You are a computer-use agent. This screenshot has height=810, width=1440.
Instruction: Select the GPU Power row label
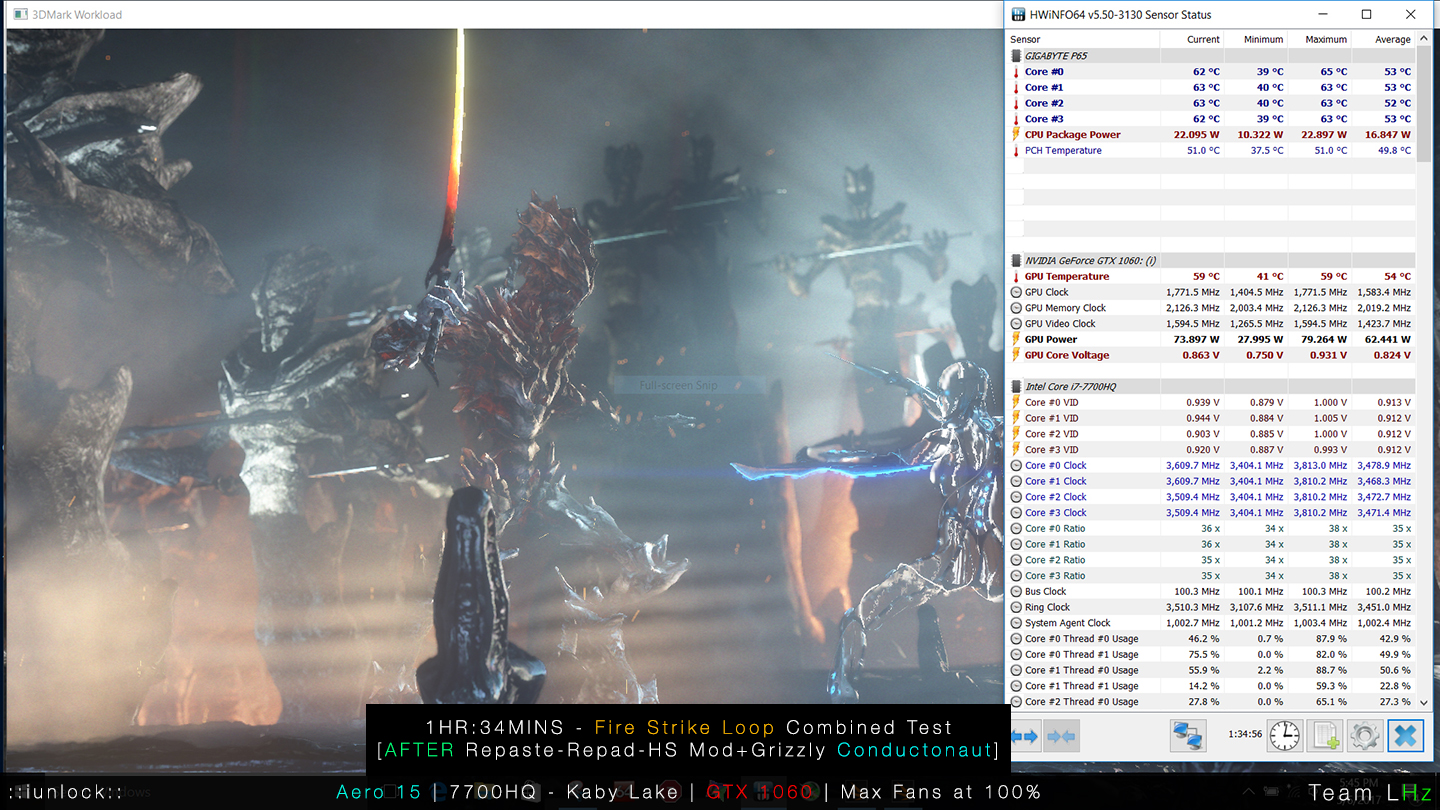1051,340
